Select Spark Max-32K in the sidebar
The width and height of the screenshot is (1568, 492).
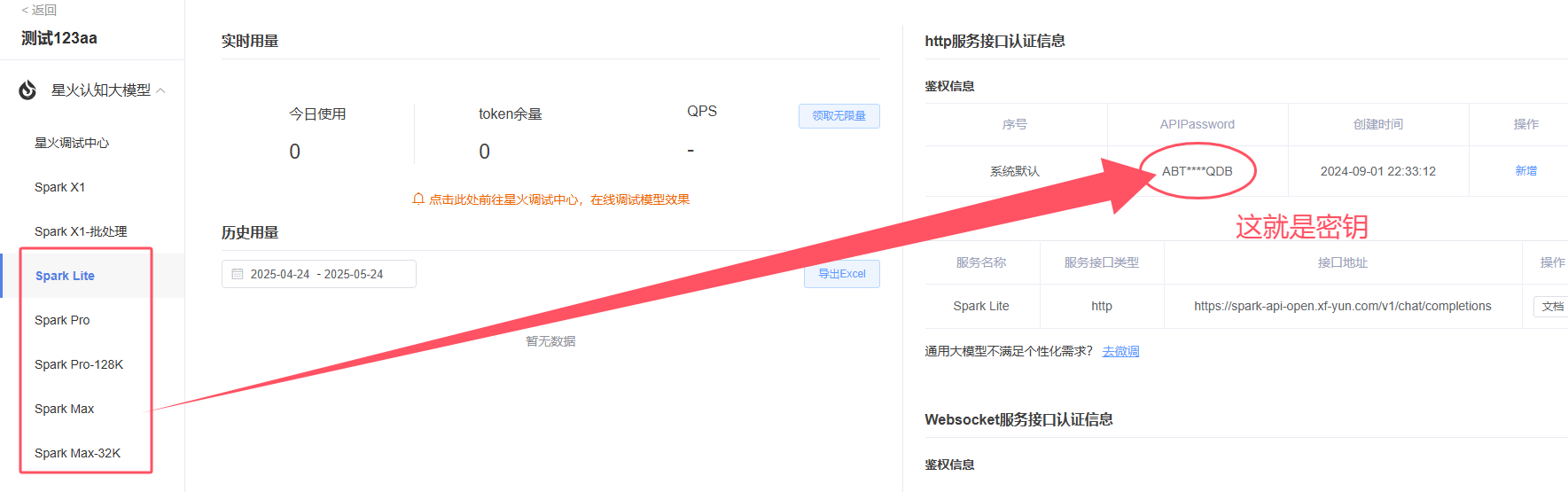point(77,453)
